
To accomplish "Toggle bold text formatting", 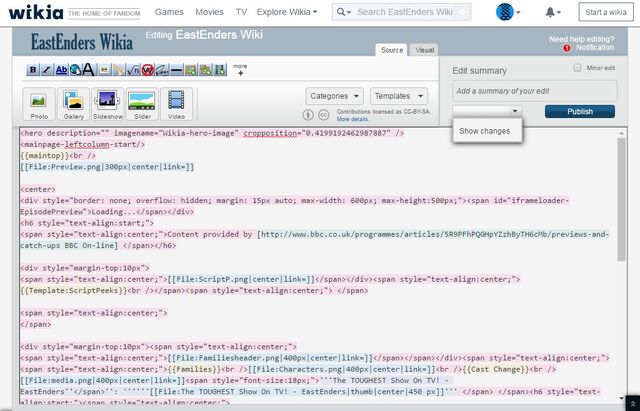I will point(33,70).
